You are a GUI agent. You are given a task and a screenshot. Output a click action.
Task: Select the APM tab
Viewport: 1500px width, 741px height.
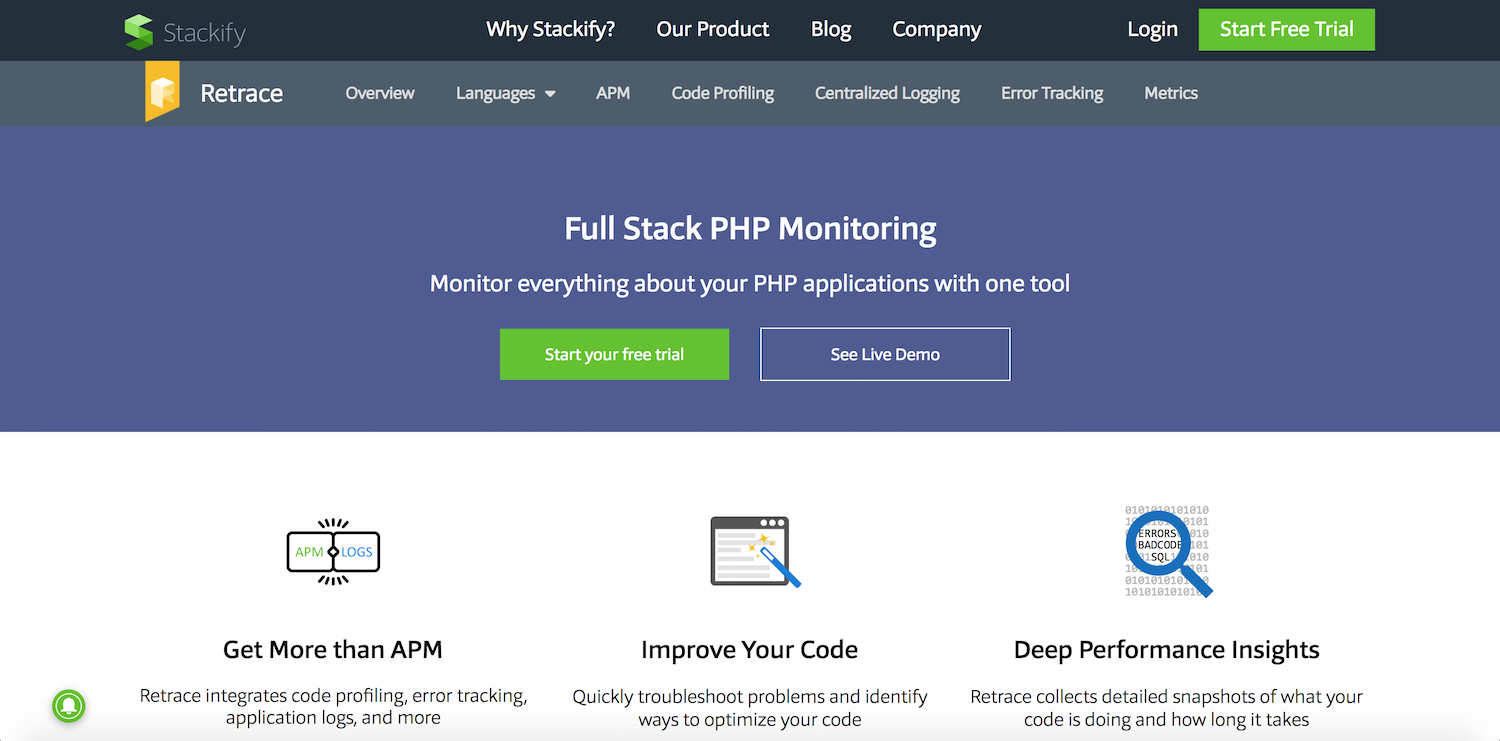pos(613,93)
